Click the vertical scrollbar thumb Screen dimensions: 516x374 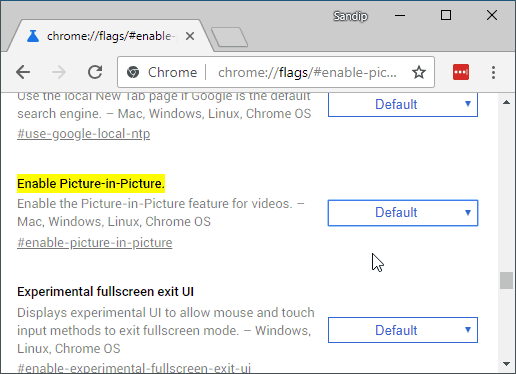pyautogui.click(x=506, y=281)
